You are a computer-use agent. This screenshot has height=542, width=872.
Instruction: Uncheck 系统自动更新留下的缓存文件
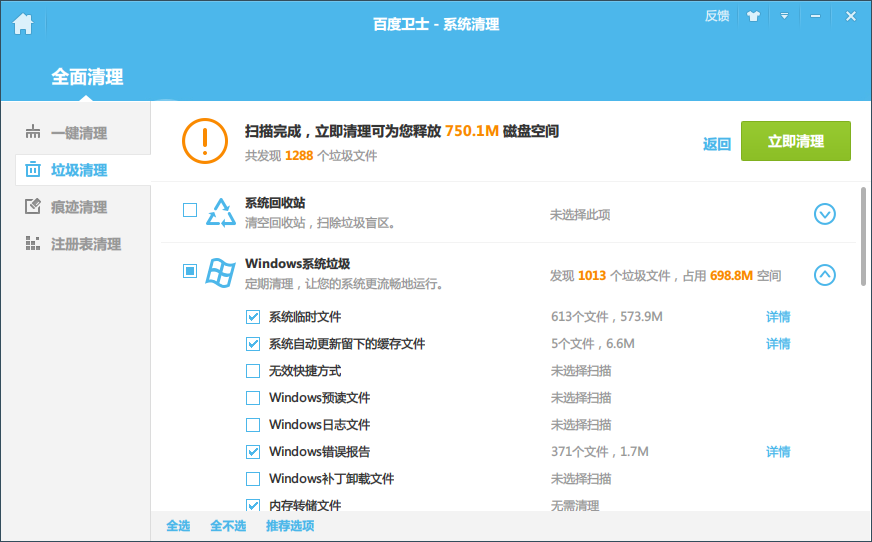point(253,344)
